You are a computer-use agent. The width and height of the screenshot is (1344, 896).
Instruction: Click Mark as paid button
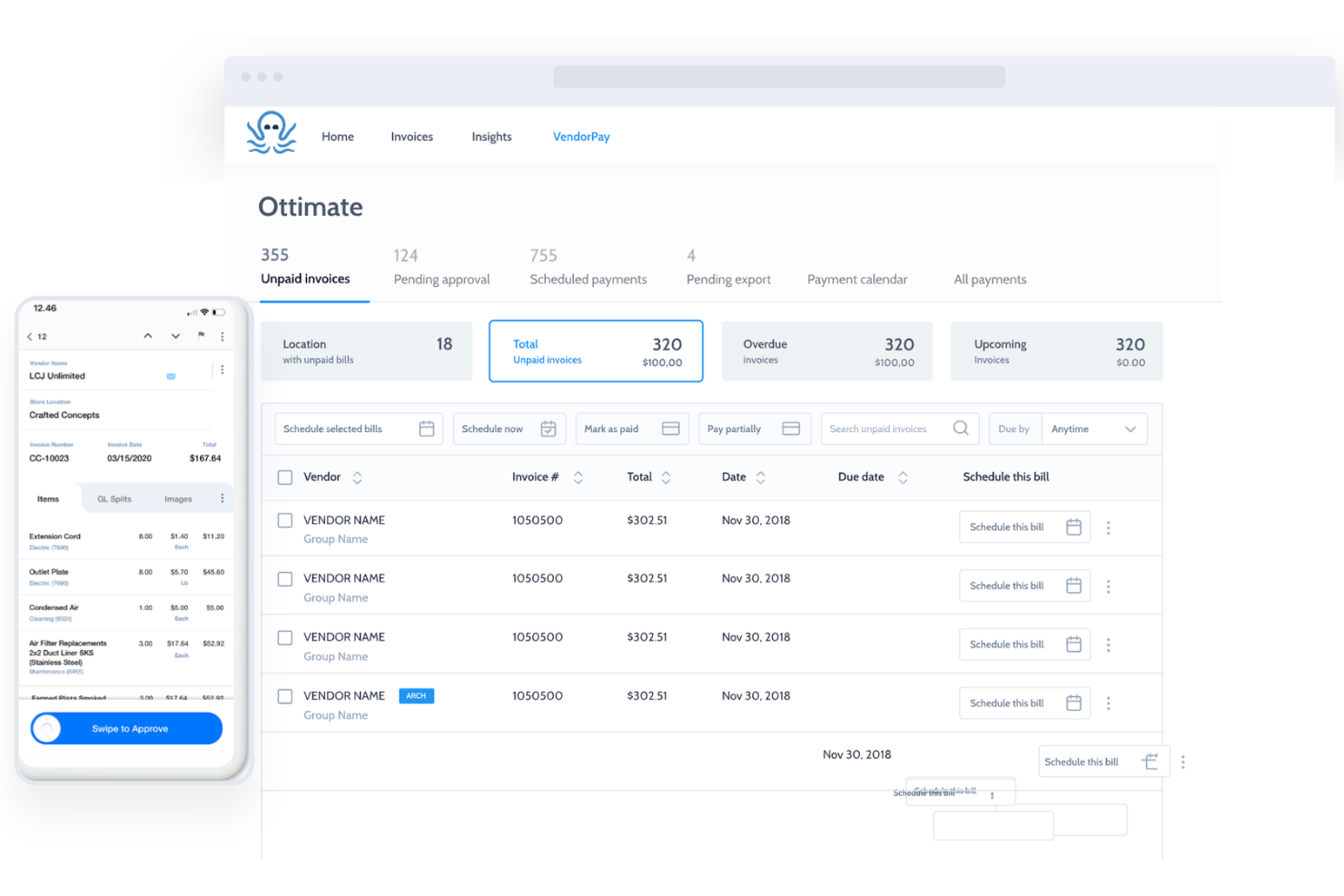pos(633,428)
